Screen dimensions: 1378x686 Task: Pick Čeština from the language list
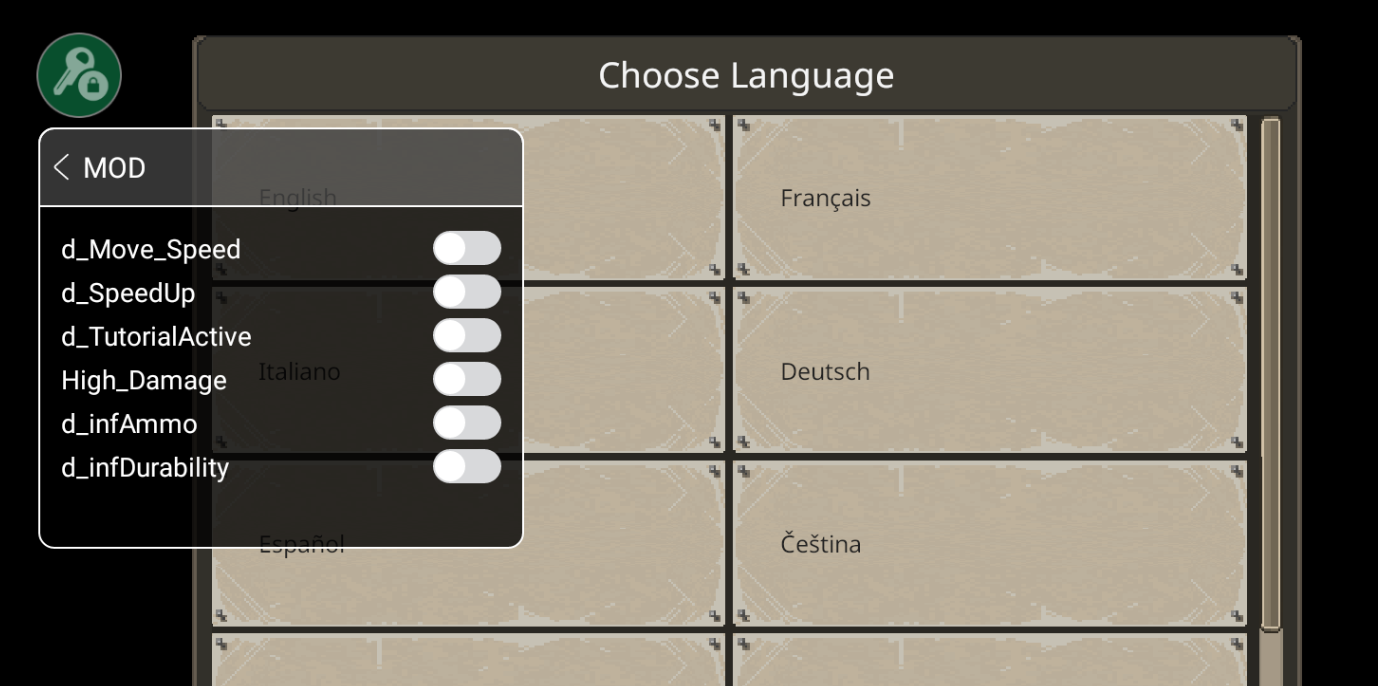click(990, 544)
